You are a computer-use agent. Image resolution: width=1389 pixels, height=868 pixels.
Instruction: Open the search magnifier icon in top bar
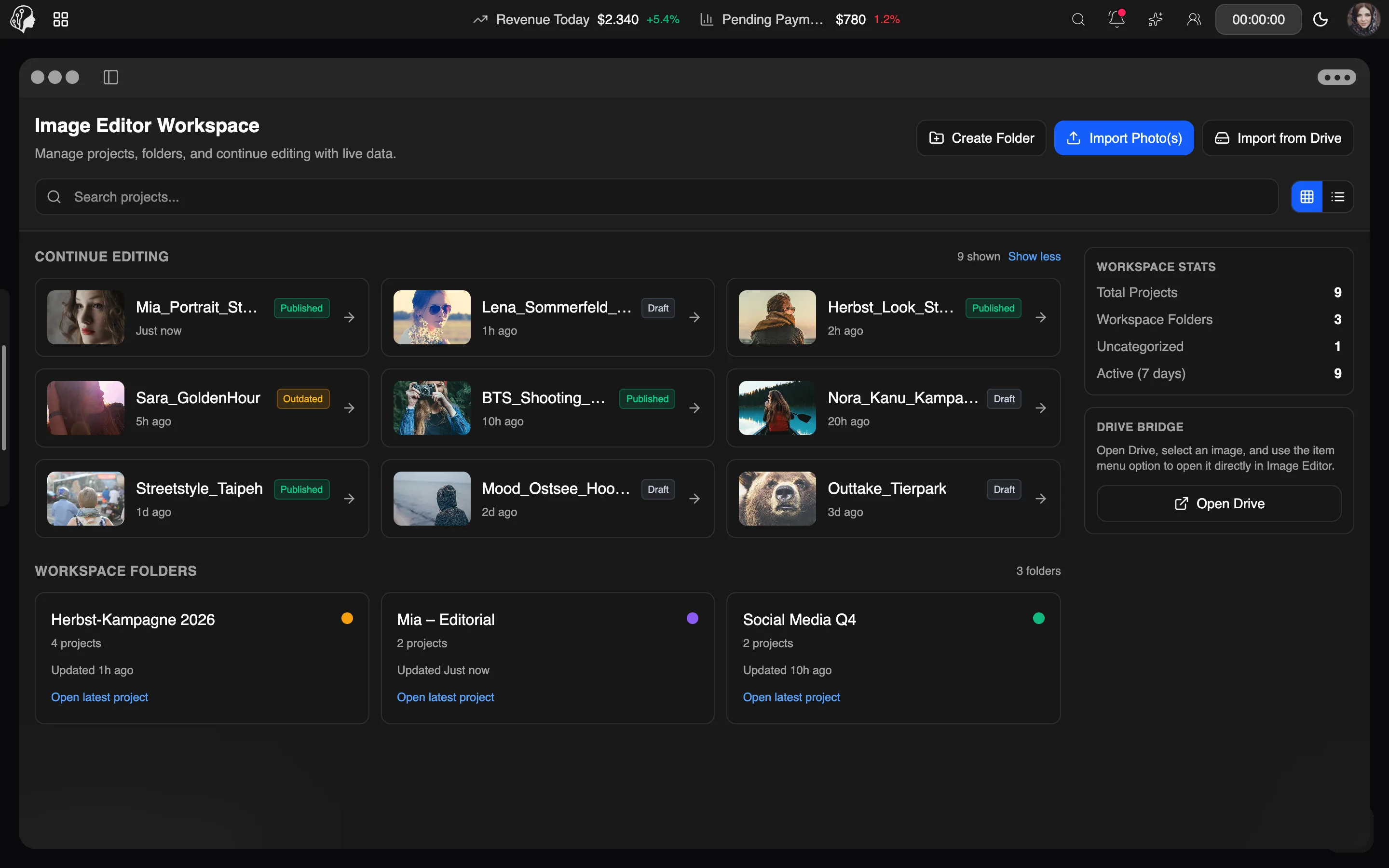[x=1078, y=19]
